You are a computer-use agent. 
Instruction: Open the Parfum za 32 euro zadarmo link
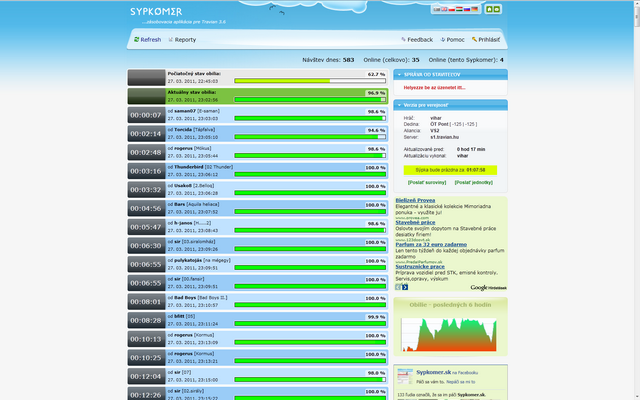[431, 244]
